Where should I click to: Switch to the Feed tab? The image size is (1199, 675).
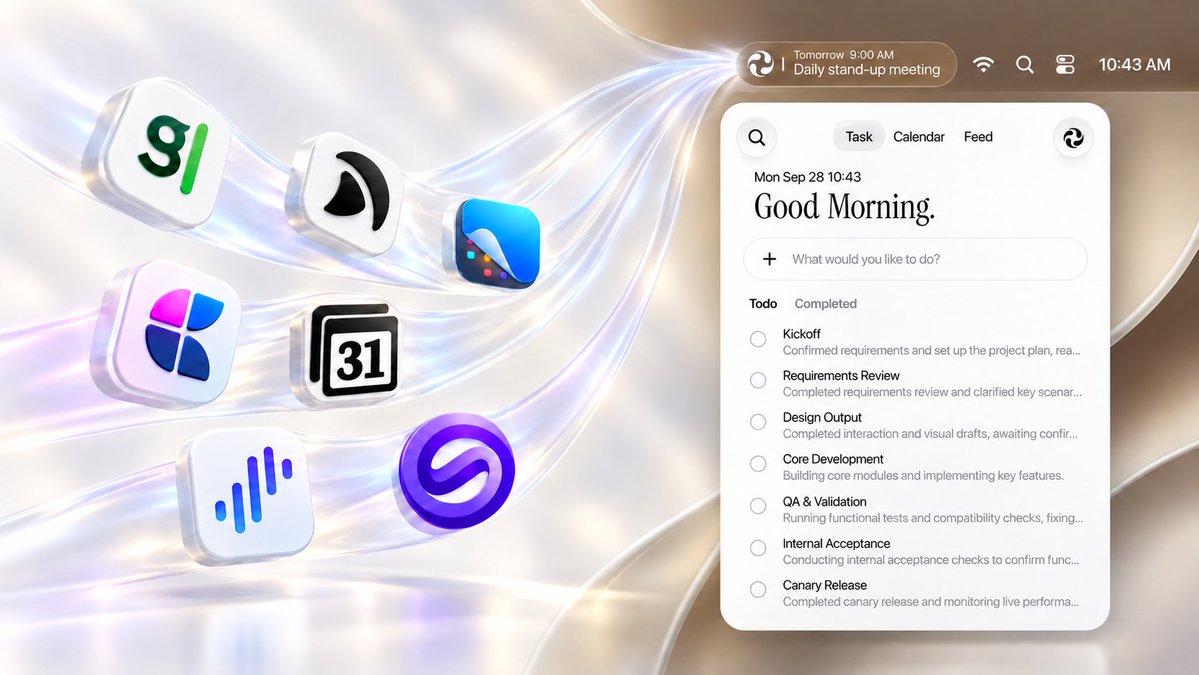tap(978, 137)
